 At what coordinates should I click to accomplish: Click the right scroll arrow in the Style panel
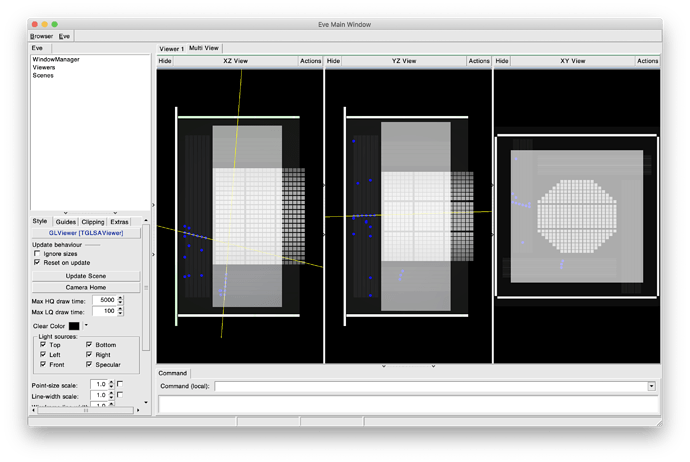(x=138, y=410)
